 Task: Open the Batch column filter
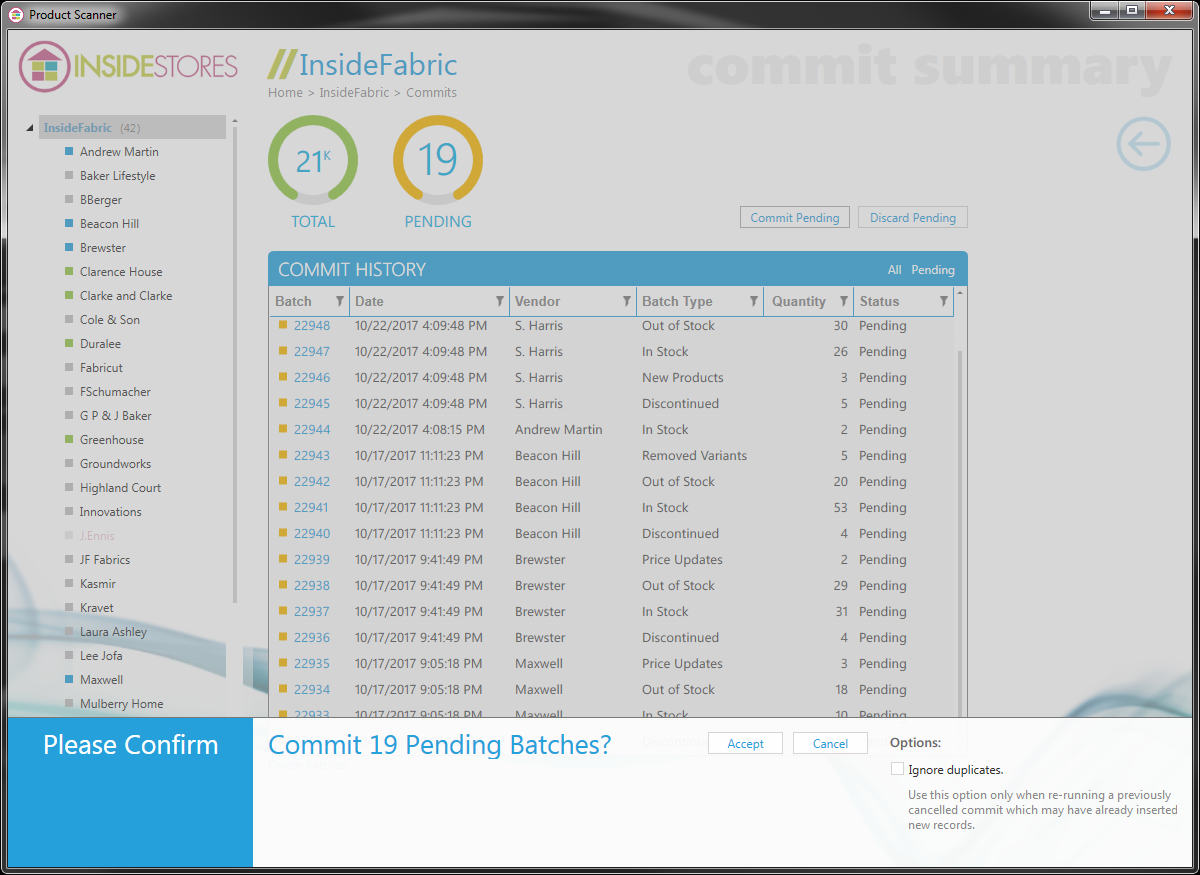tap(340, 301)
